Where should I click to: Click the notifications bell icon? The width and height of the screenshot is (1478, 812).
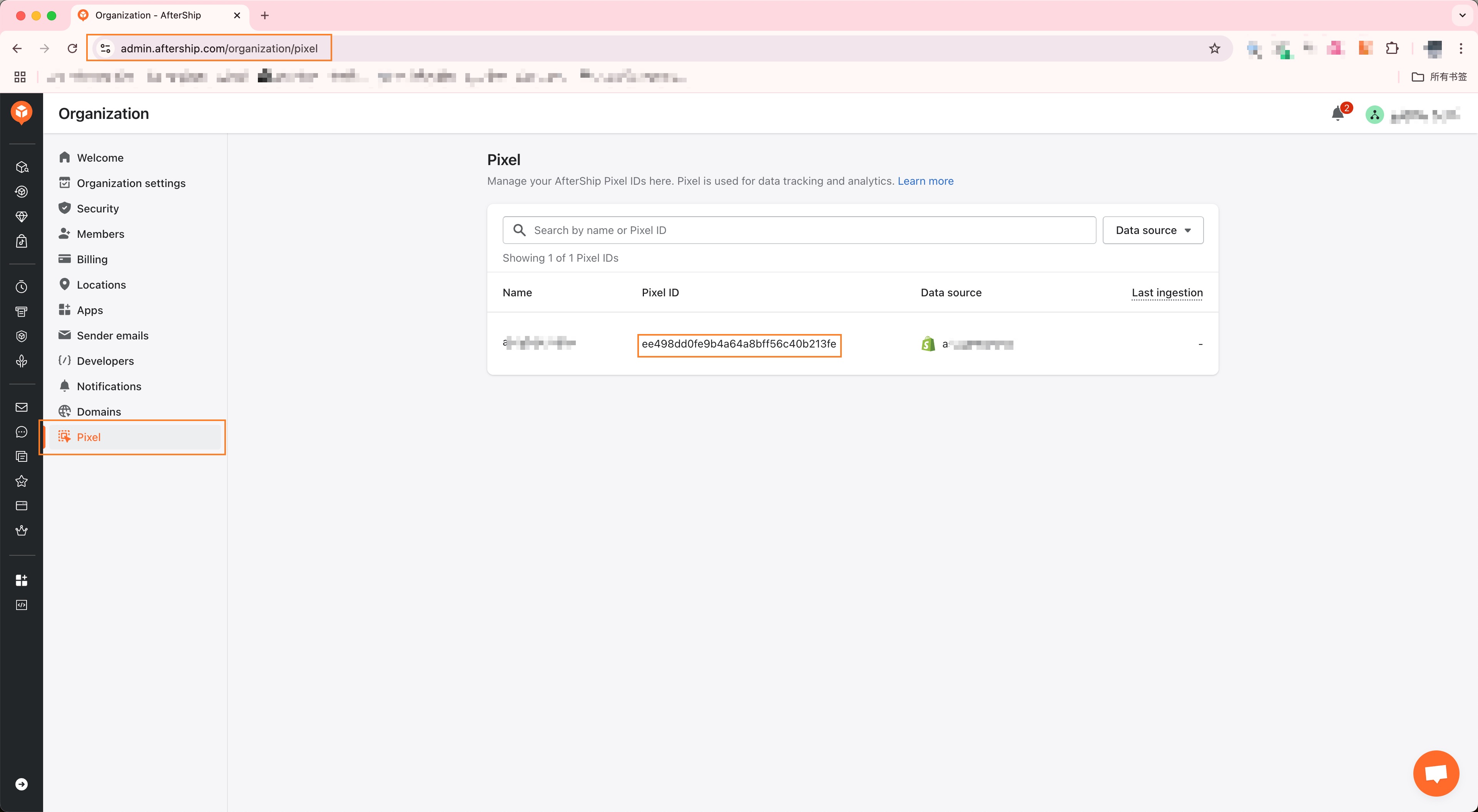click(x=1338, y=114)
